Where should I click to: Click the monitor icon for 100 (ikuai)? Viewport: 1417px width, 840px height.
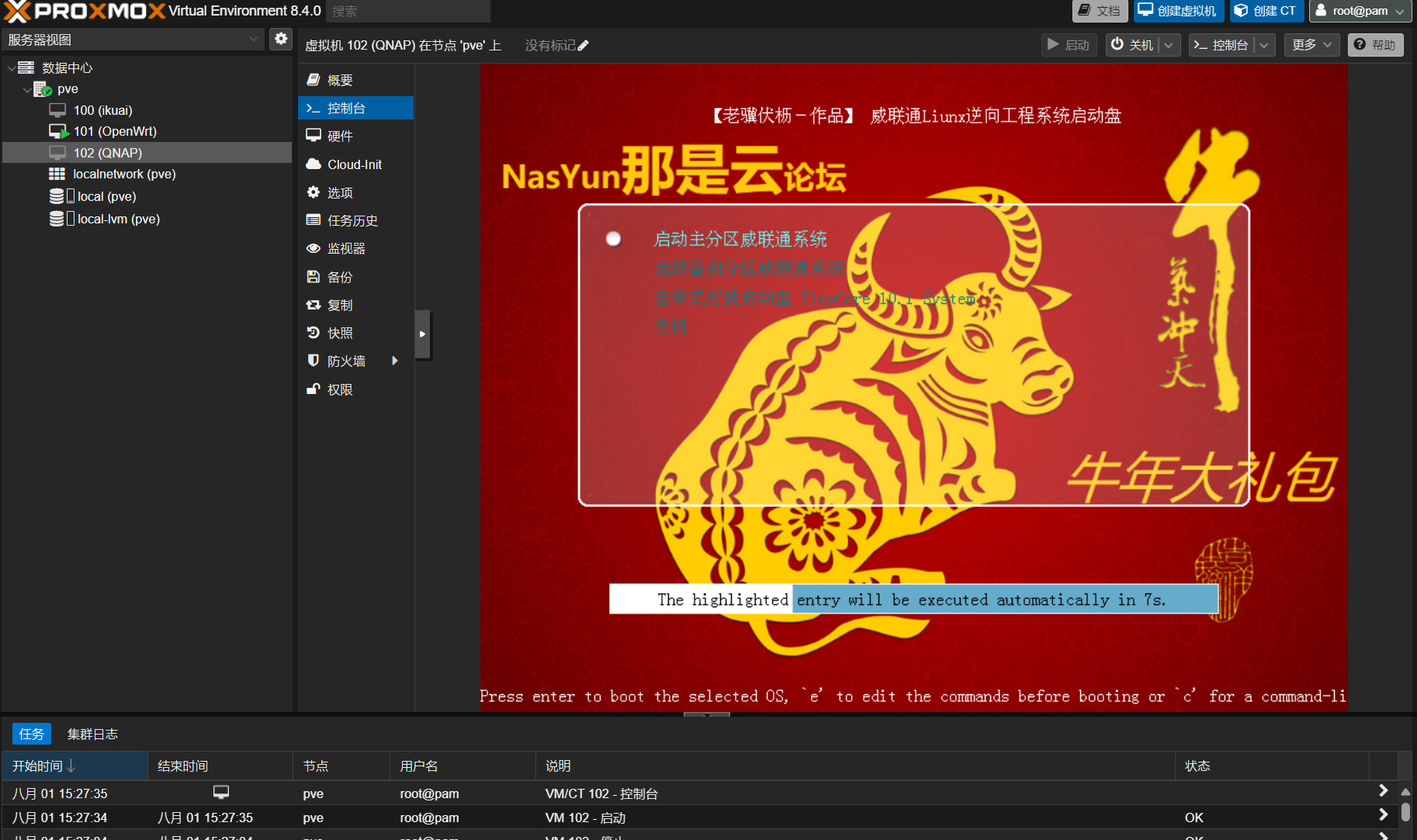57,110
